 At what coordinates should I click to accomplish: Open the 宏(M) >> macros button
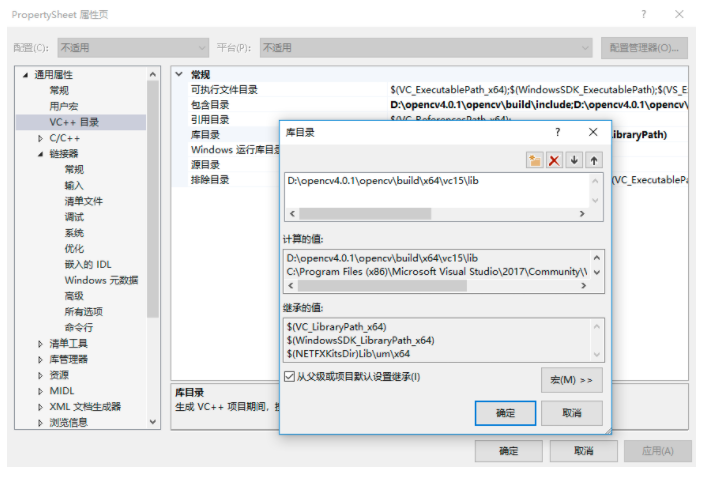click(572, 380)
